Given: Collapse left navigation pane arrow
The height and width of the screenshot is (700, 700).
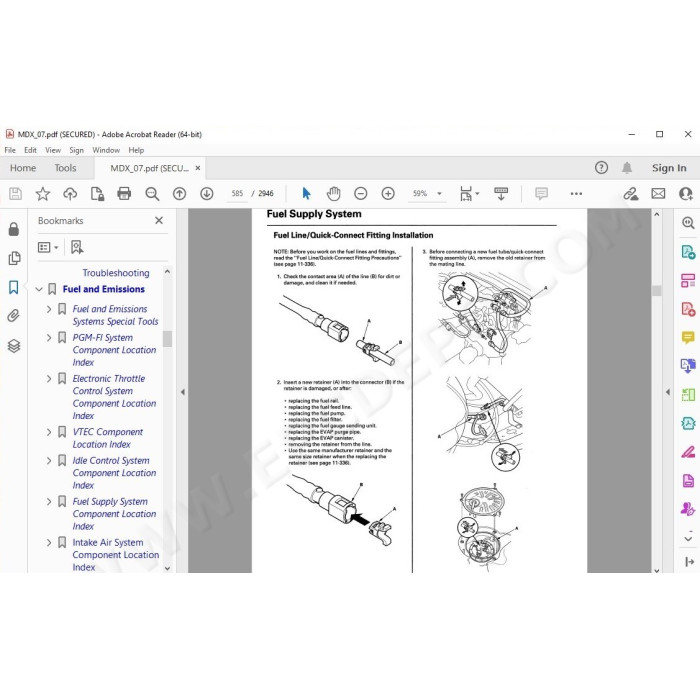Looking at the screenshot, I should coord(183,392).
